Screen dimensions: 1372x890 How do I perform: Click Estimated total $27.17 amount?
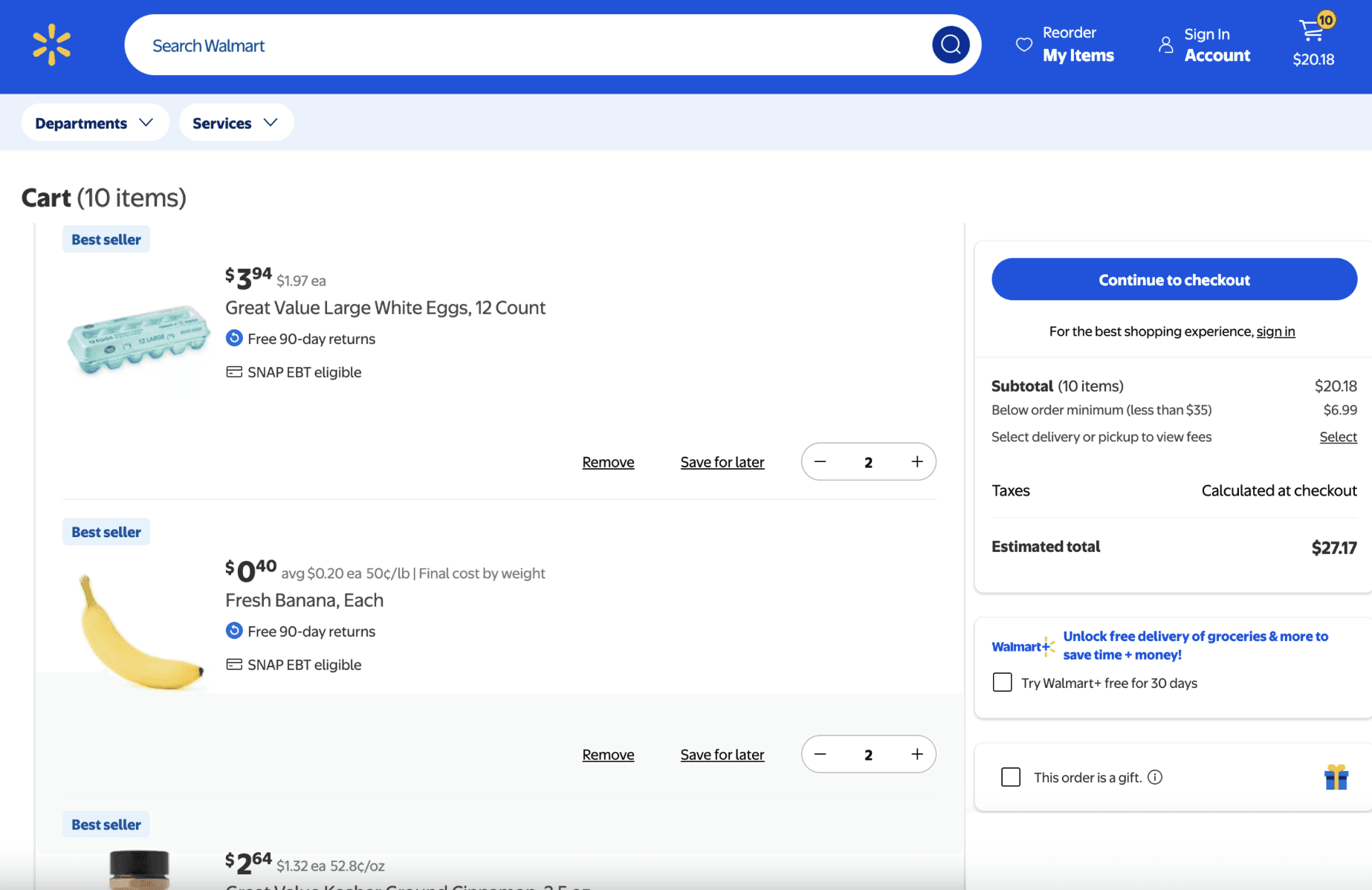click(1334, 548)
